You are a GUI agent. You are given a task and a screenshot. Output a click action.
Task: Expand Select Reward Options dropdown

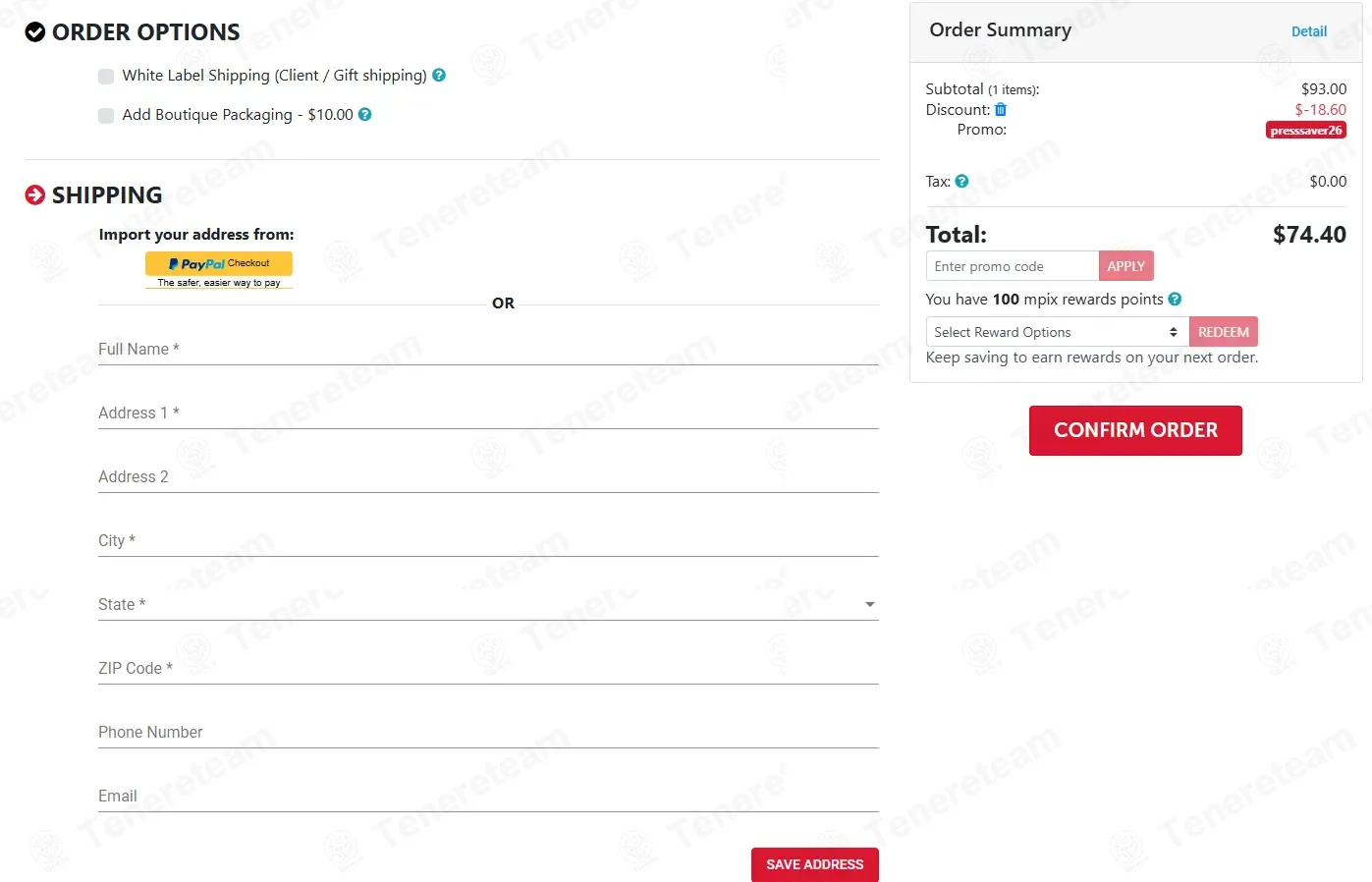[x=1057, y=332]
